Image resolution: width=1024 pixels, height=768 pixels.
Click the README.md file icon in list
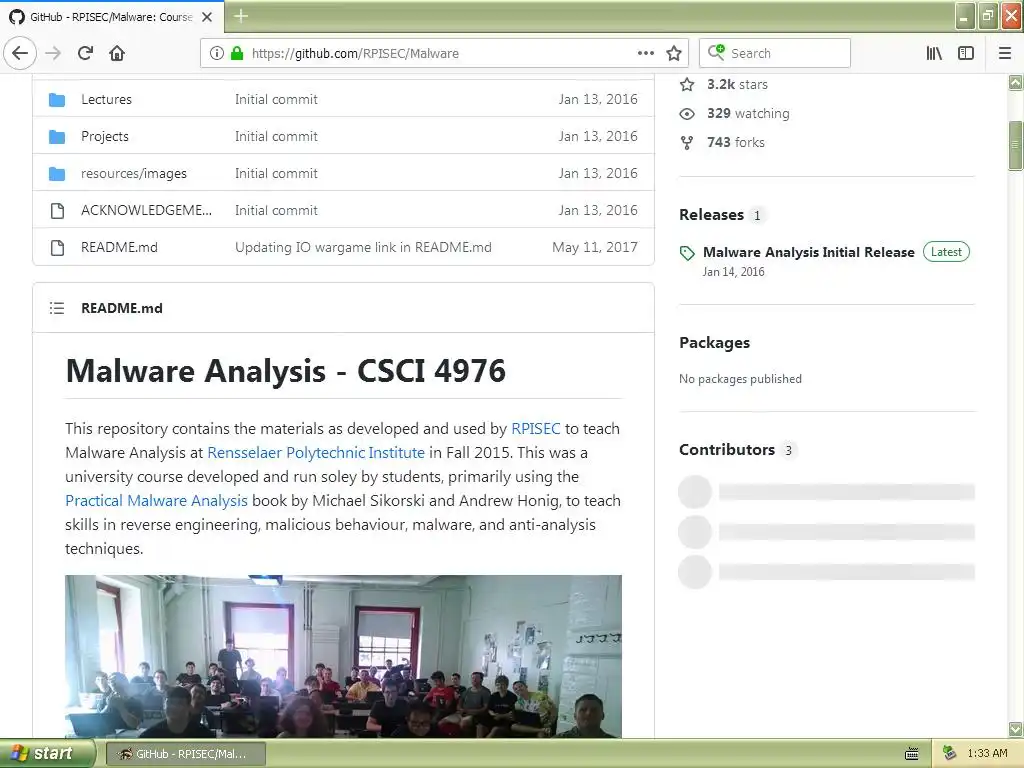click(57, 247)
